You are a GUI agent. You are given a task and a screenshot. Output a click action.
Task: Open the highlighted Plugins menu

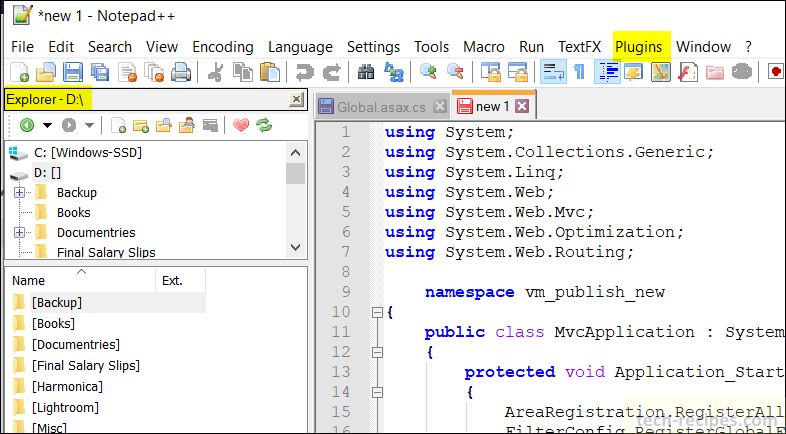tap(639, 47)
